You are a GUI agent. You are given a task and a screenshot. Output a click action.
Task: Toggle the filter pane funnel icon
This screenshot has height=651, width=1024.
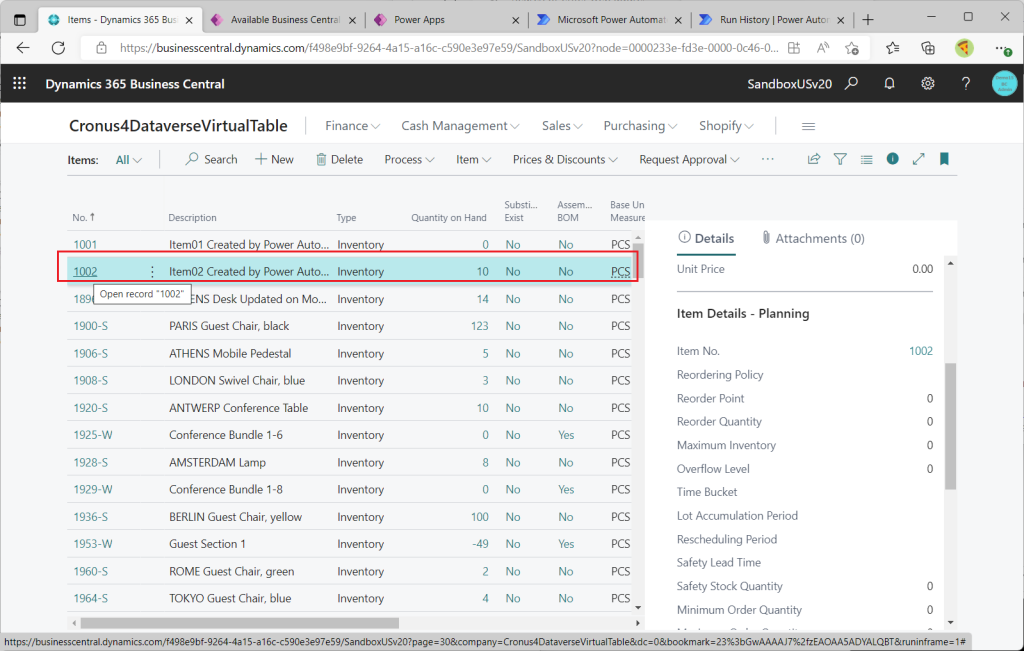(840, 159)
